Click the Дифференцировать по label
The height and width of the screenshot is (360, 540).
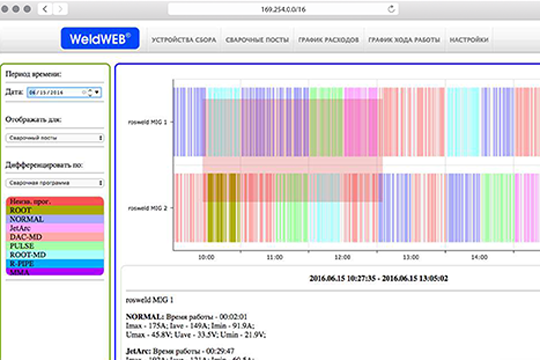44,165
